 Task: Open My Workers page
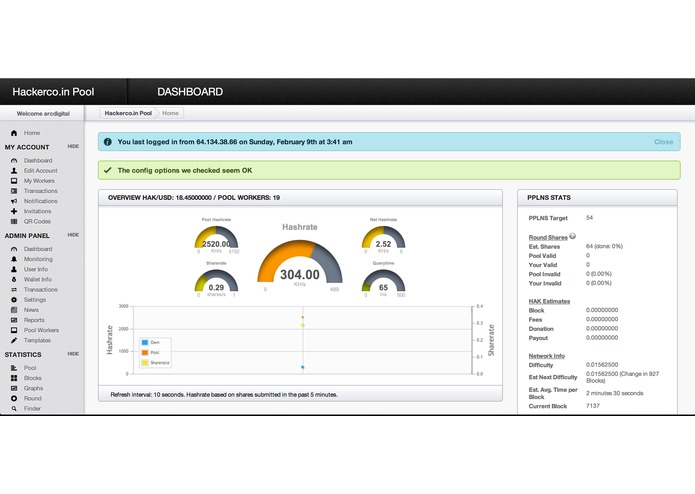(x=39, y=181)
